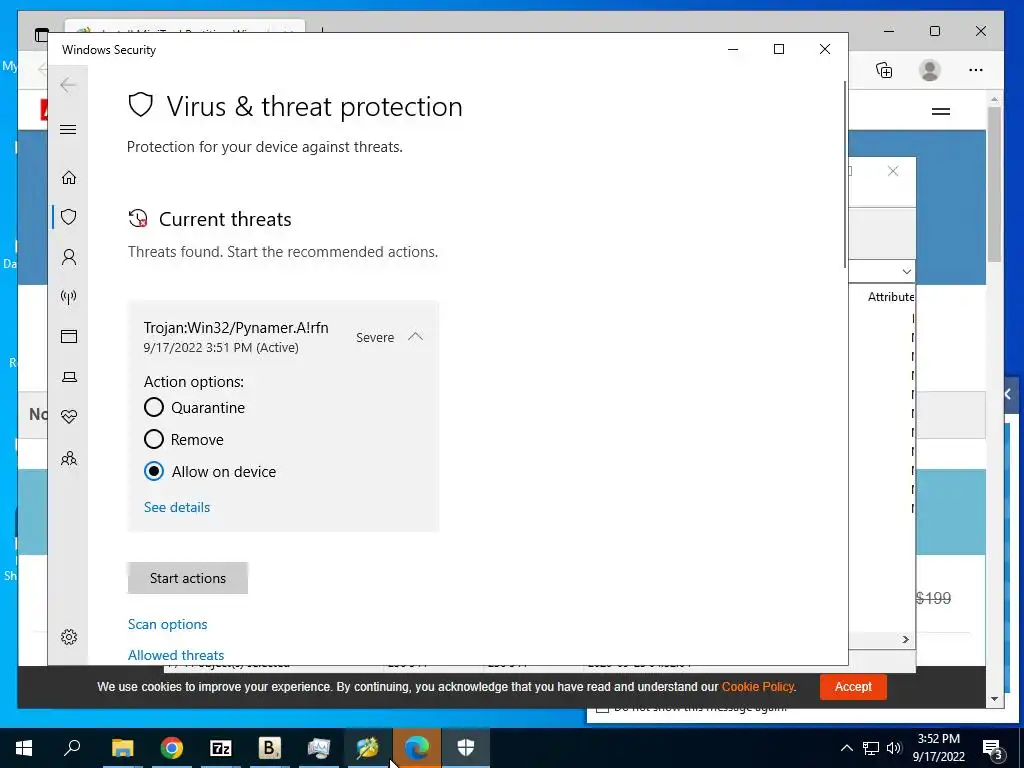The height and width of the screenshot is (768, 1024).
Task: Open Family options in sidebar
Action: (69, 458)
